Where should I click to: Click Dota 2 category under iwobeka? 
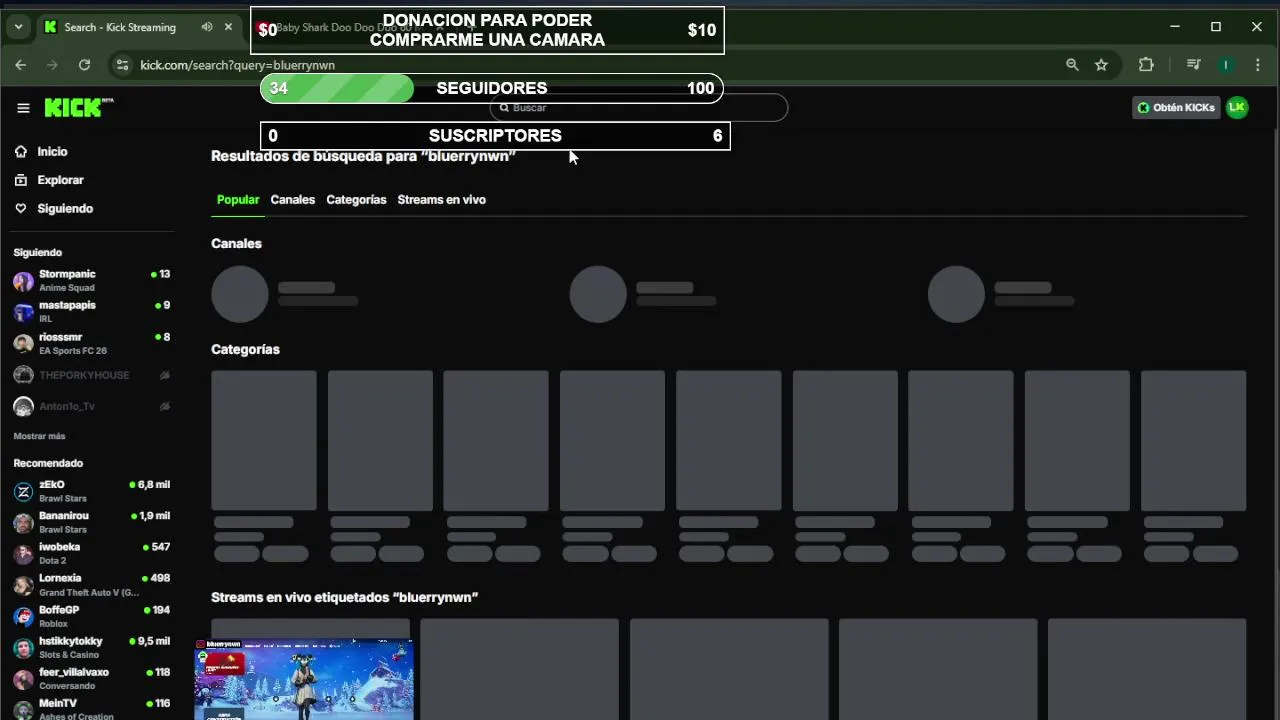(53, 561)
